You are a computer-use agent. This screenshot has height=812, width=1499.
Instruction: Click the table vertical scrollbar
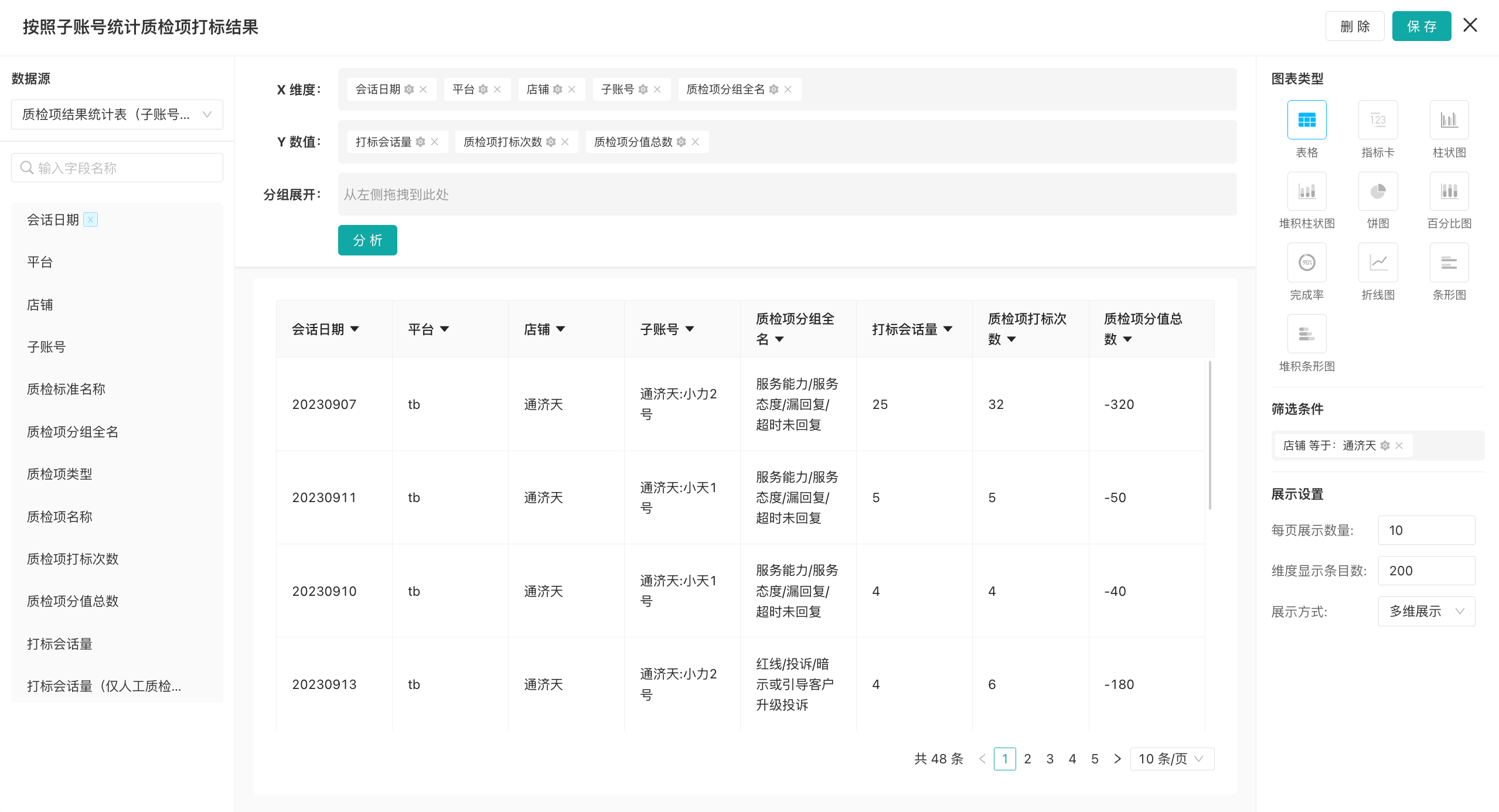click(1210, 435)
